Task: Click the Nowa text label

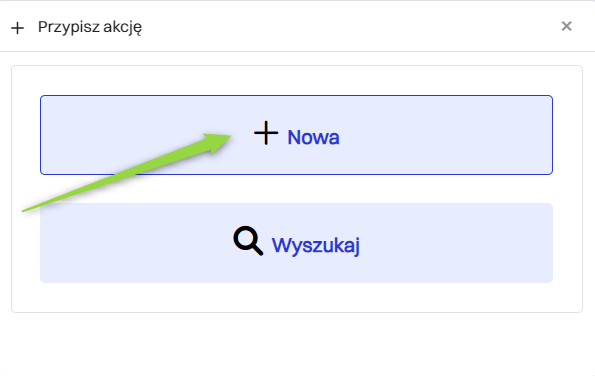Action: point(313,137)
